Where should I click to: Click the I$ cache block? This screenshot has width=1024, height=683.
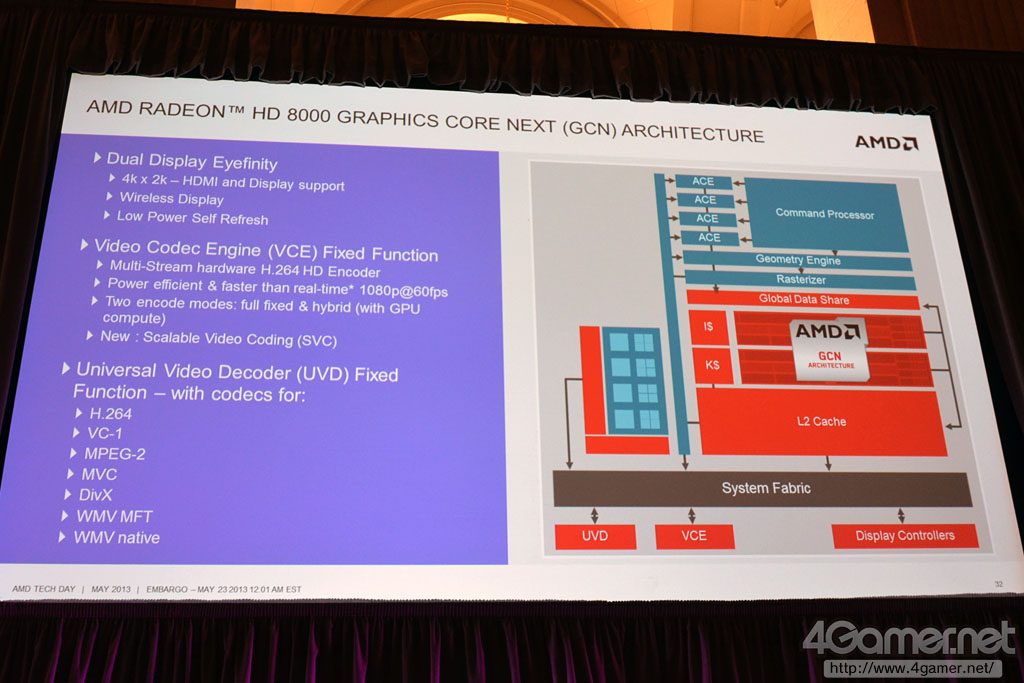[711, 327]
